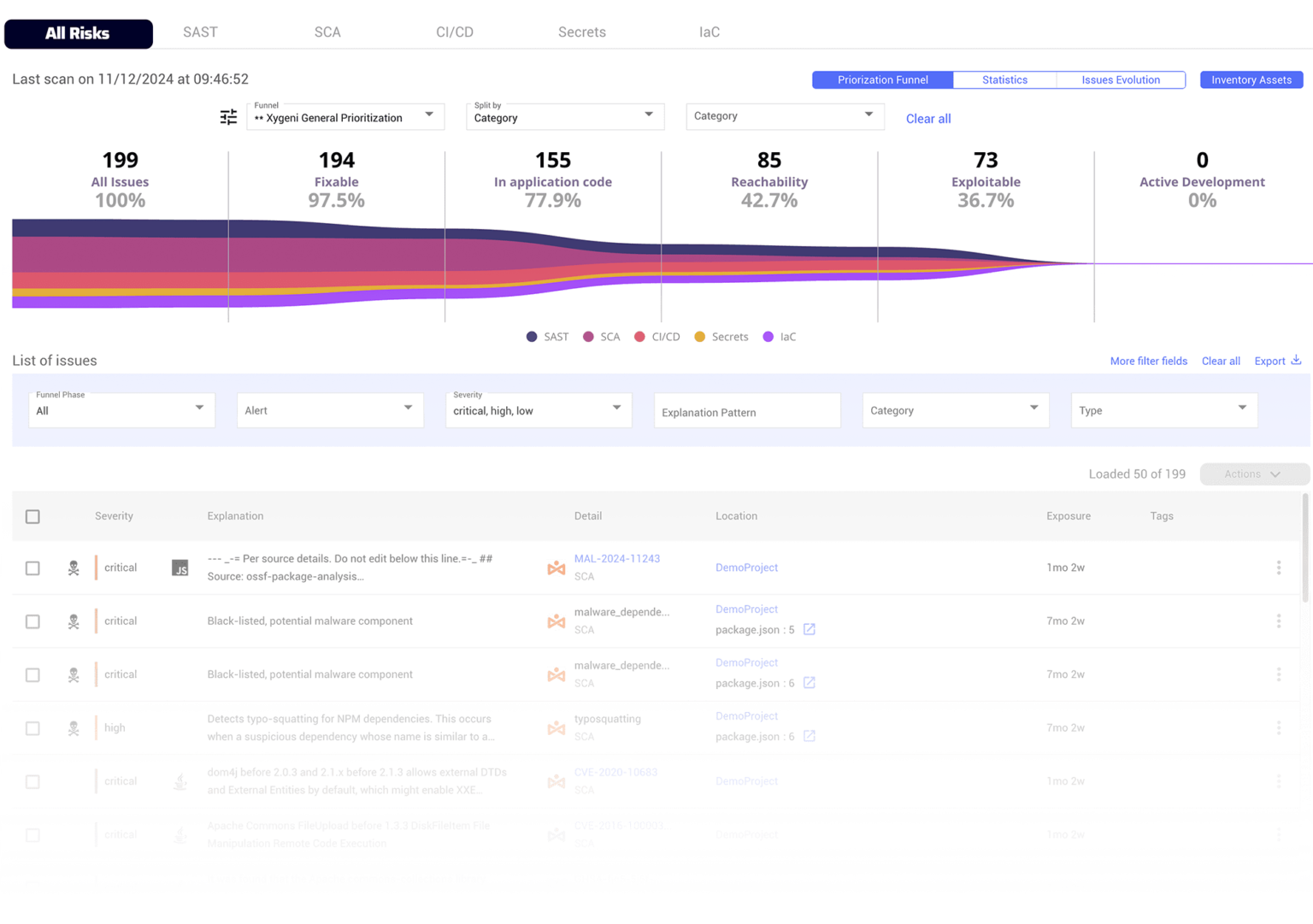This screenshot has height=924, width=1313.
Task: Switch to the Secrets tab
Action: [x=581, y=32]
